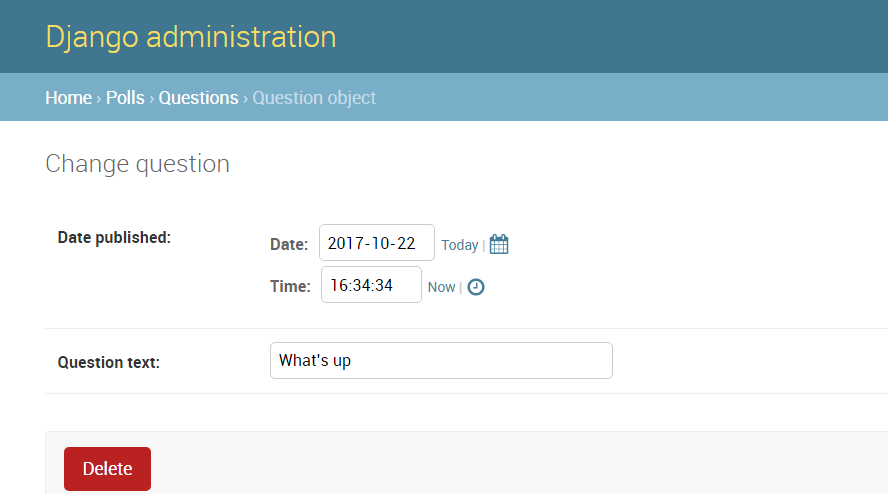Screen dimensions: 888x494
Task: Navigate to Questions in the breadcrumbs
Action: coord(198,97)
